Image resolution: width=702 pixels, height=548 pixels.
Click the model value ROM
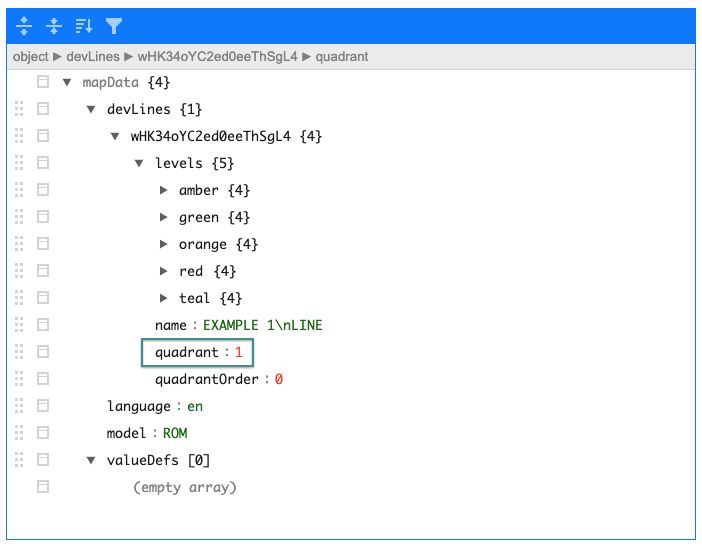pyautogui.click(x=175, y=433)
